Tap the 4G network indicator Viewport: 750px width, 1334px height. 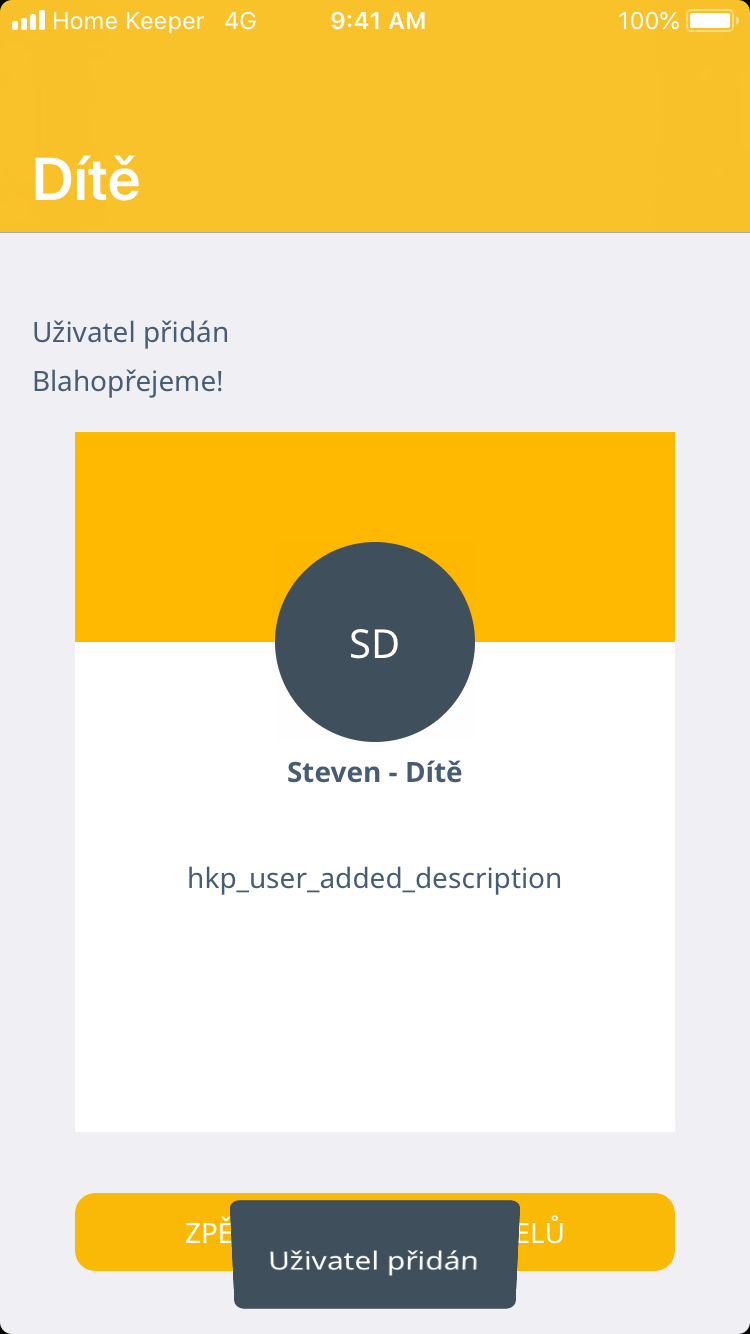(240, 21)
